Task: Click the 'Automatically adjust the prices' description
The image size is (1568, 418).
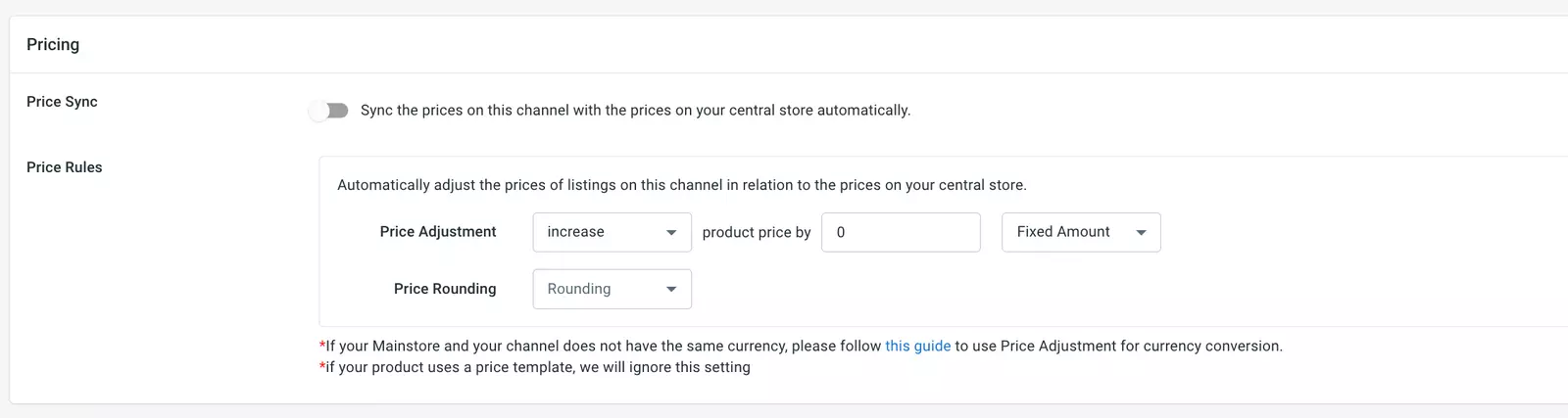Action: [682, 185]
